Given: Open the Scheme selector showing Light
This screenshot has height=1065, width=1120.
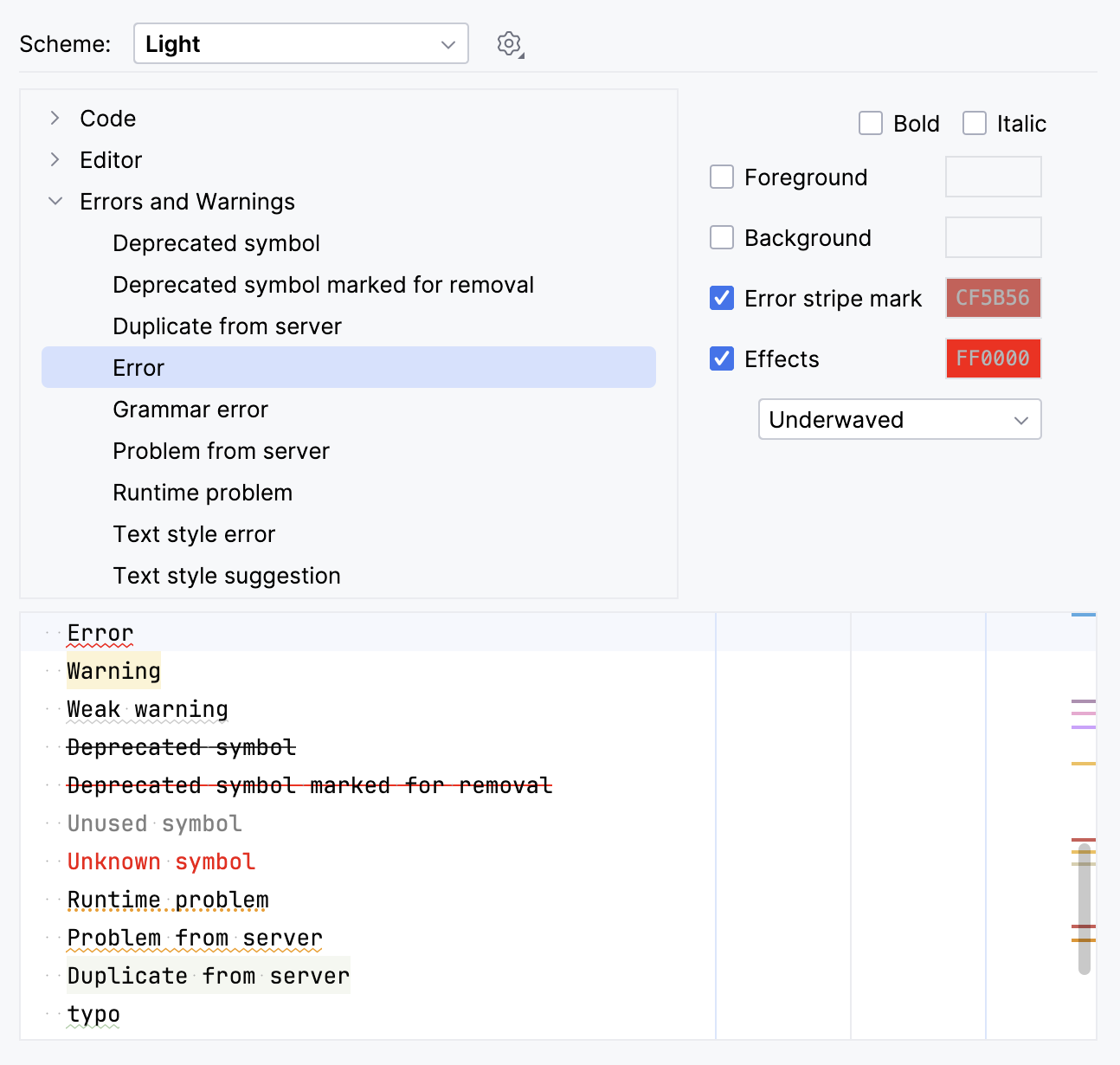Looking at the screenshot, I should (300, 43).
